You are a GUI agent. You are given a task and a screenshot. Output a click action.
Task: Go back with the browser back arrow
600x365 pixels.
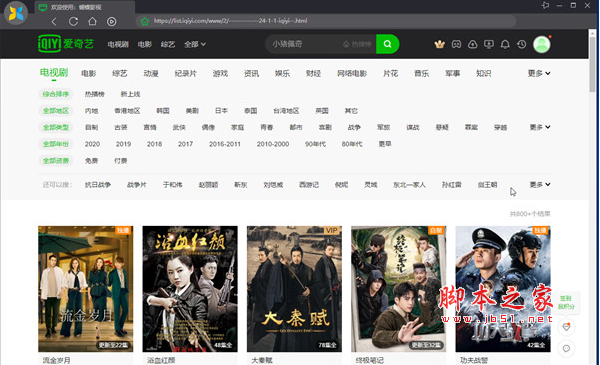pos(54,21)
